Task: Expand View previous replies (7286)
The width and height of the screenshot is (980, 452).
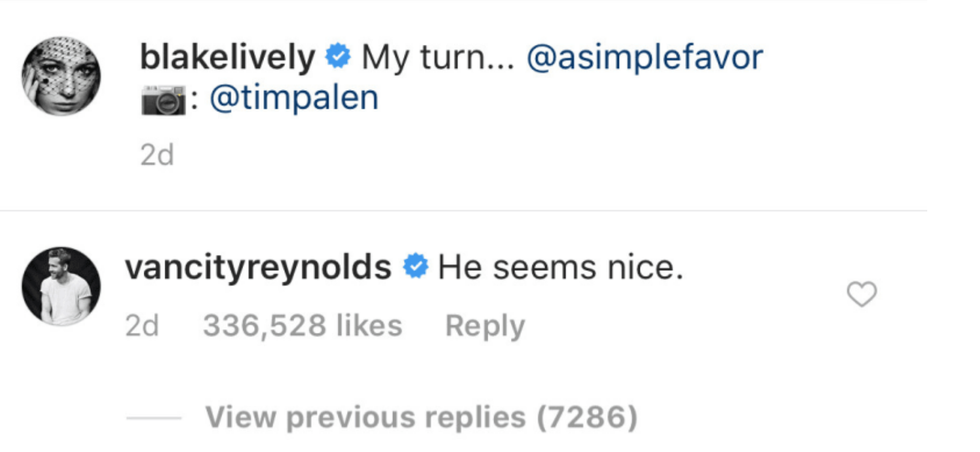Action: coord(421,416)
